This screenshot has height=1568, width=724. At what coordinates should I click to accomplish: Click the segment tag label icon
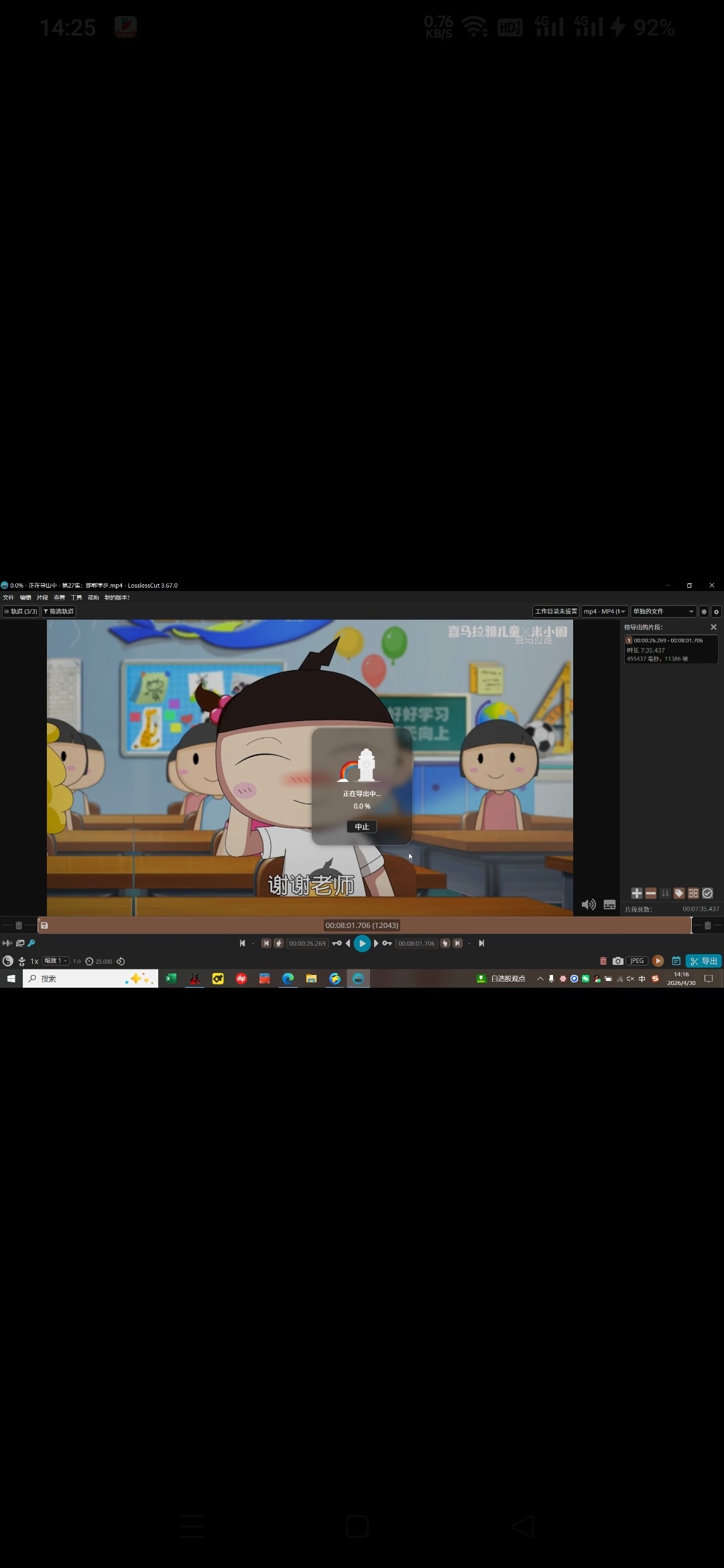click(x=679, y=893)
